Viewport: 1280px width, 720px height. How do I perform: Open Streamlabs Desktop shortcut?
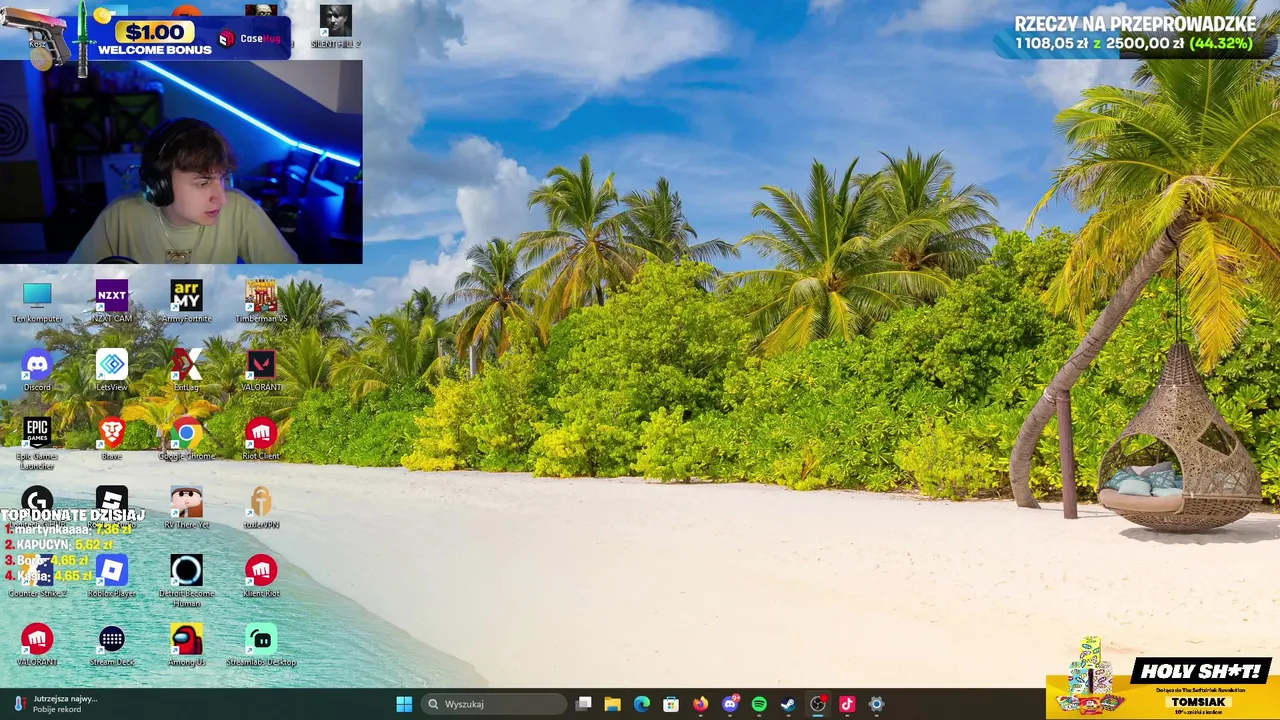(261, 645)
